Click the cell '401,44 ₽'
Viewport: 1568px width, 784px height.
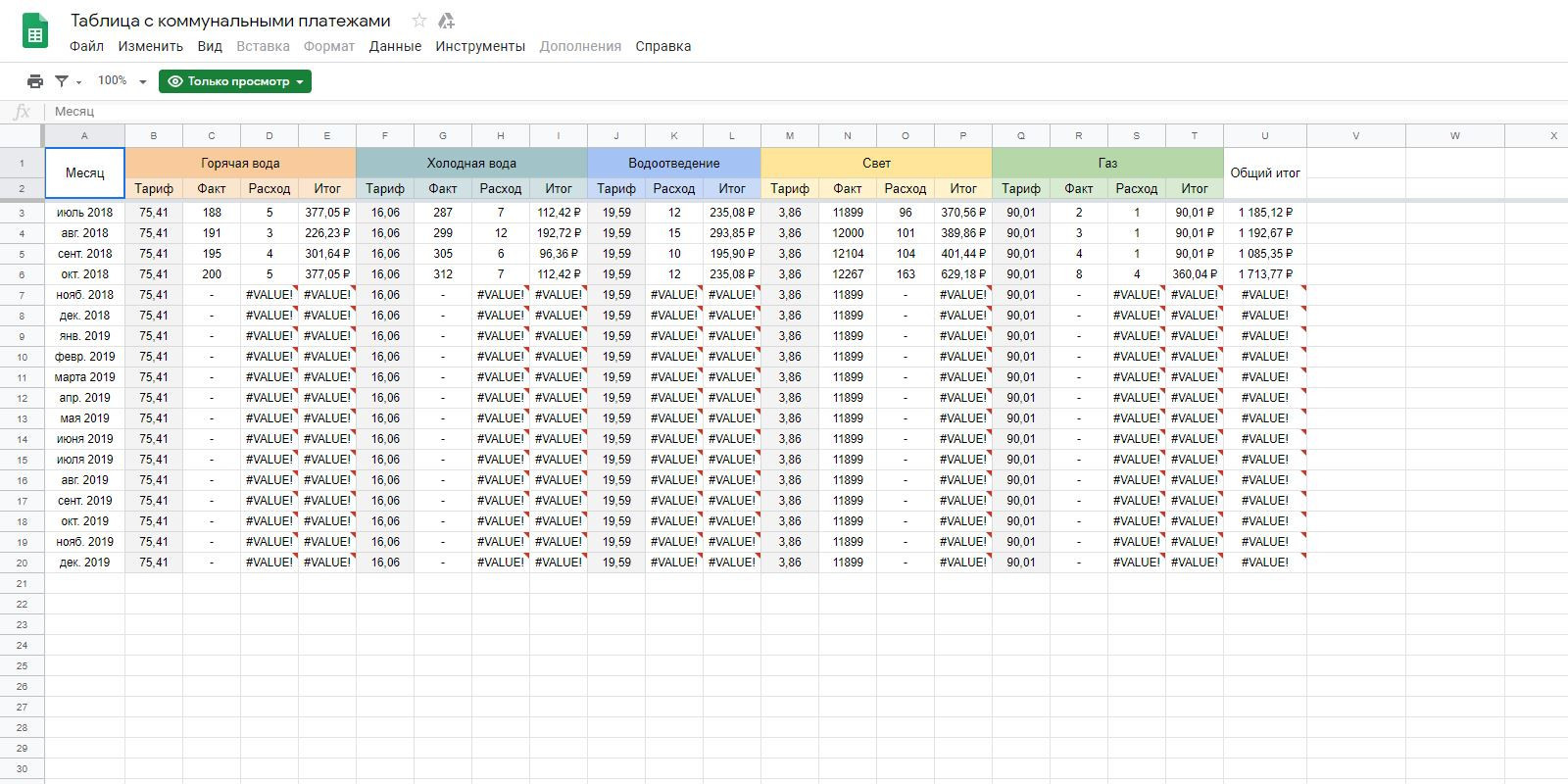pos(963,254)
